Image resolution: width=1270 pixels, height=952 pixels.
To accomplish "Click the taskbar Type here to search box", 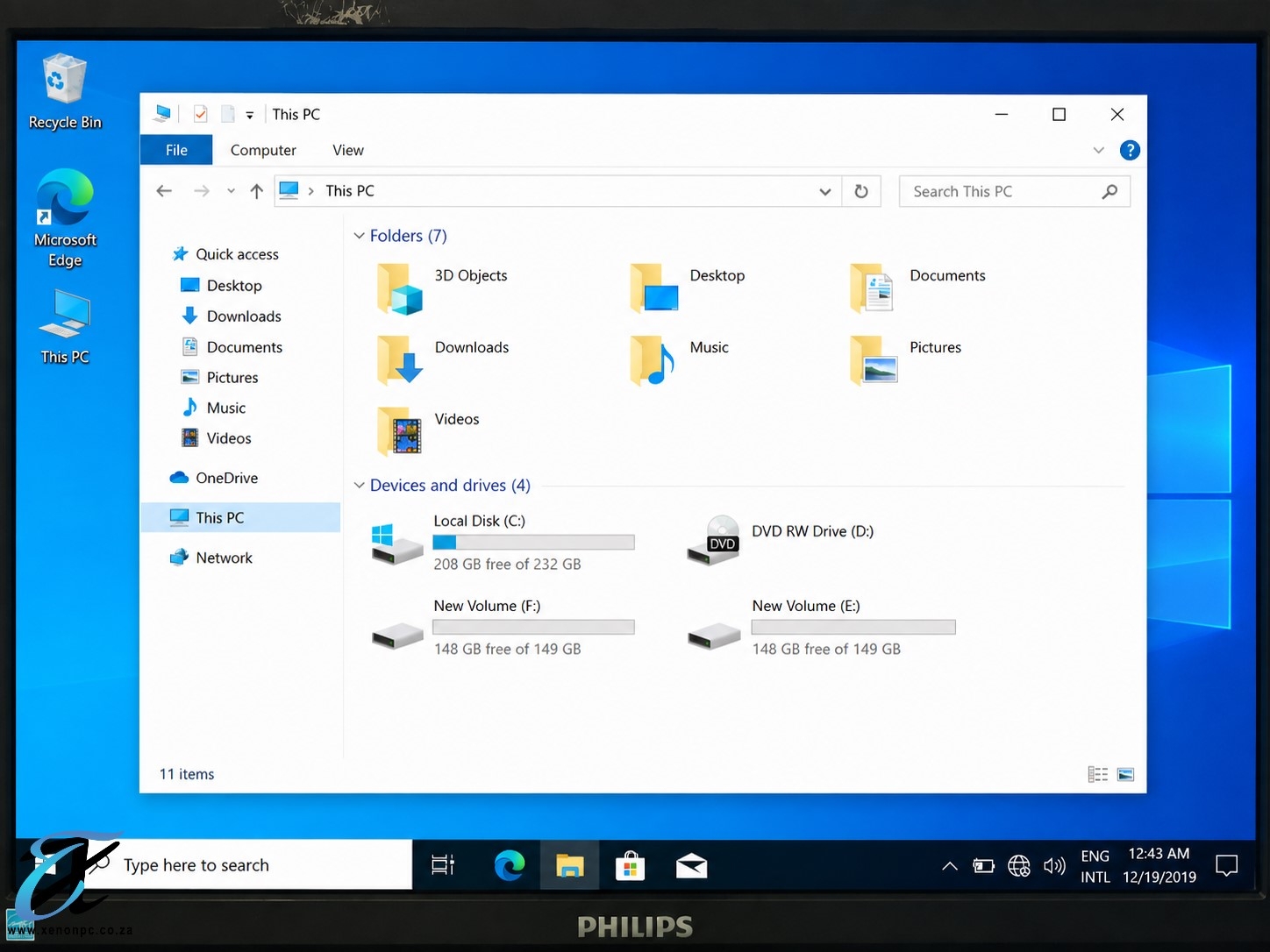I will 248,865.
